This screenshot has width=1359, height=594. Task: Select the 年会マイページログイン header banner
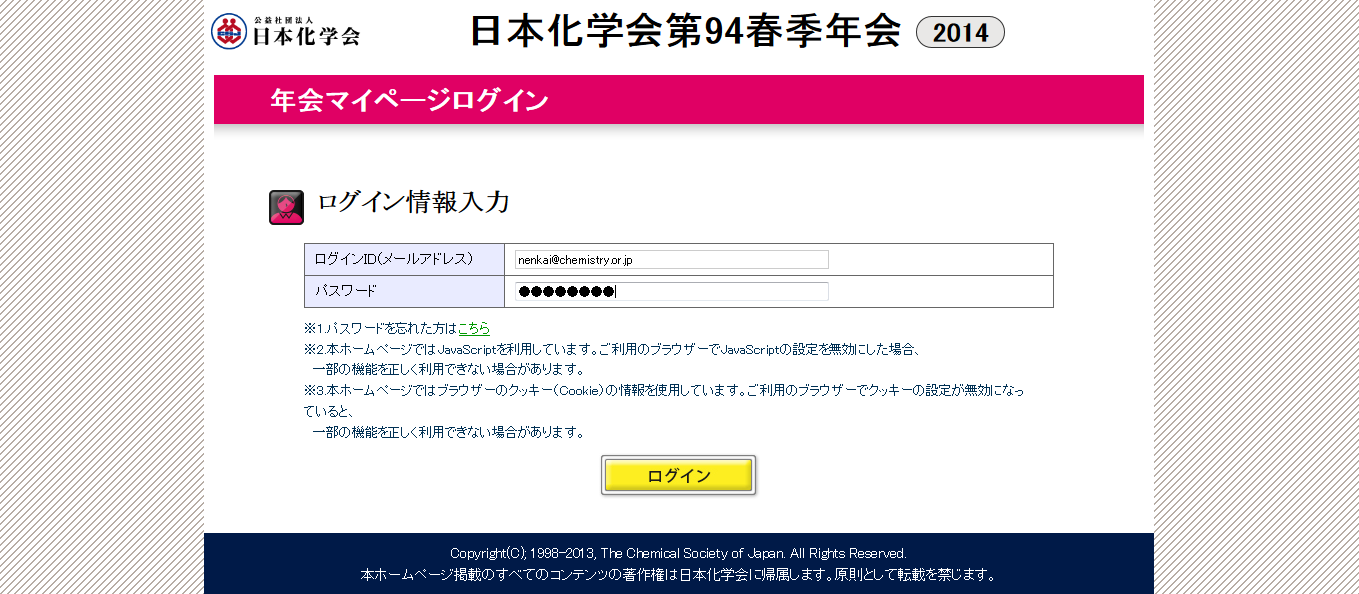[678, 100]
